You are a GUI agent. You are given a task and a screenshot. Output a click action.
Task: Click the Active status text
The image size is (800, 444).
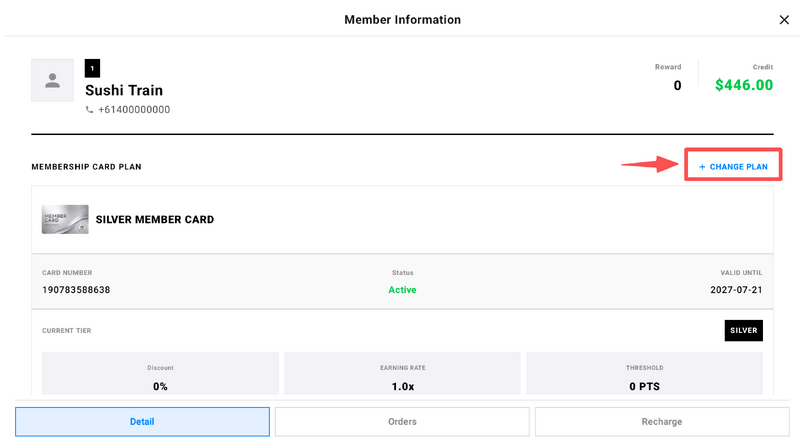point(402,290)
